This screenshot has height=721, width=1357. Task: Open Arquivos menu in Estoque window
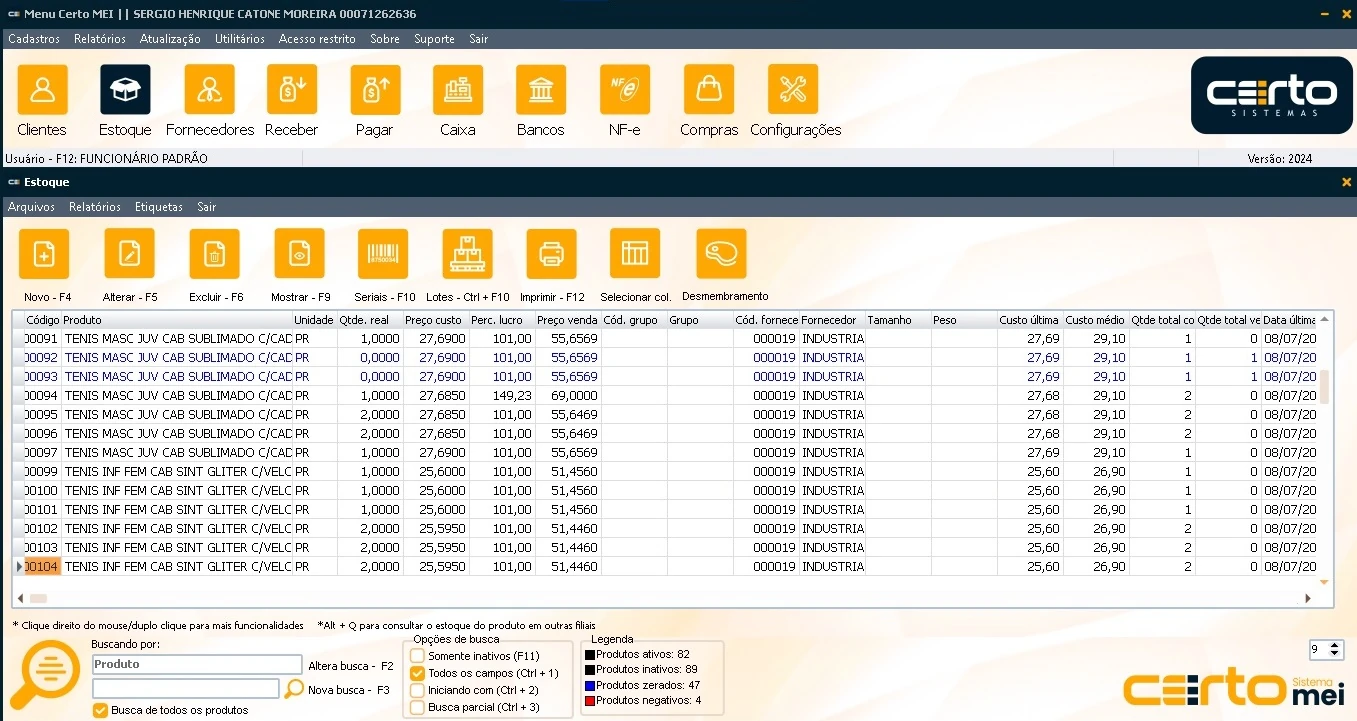(31, 207)
